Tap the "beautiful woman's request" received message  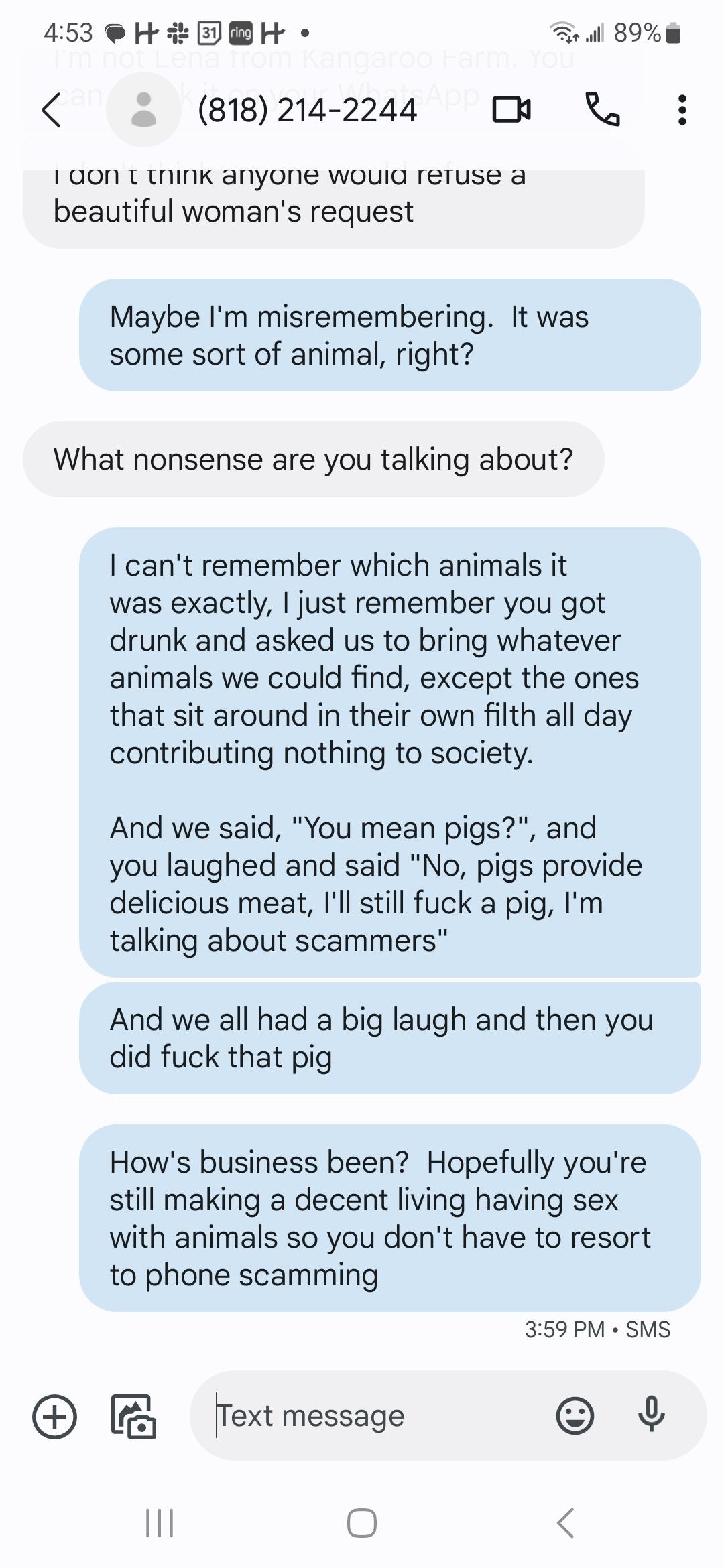tap(333, 209)
